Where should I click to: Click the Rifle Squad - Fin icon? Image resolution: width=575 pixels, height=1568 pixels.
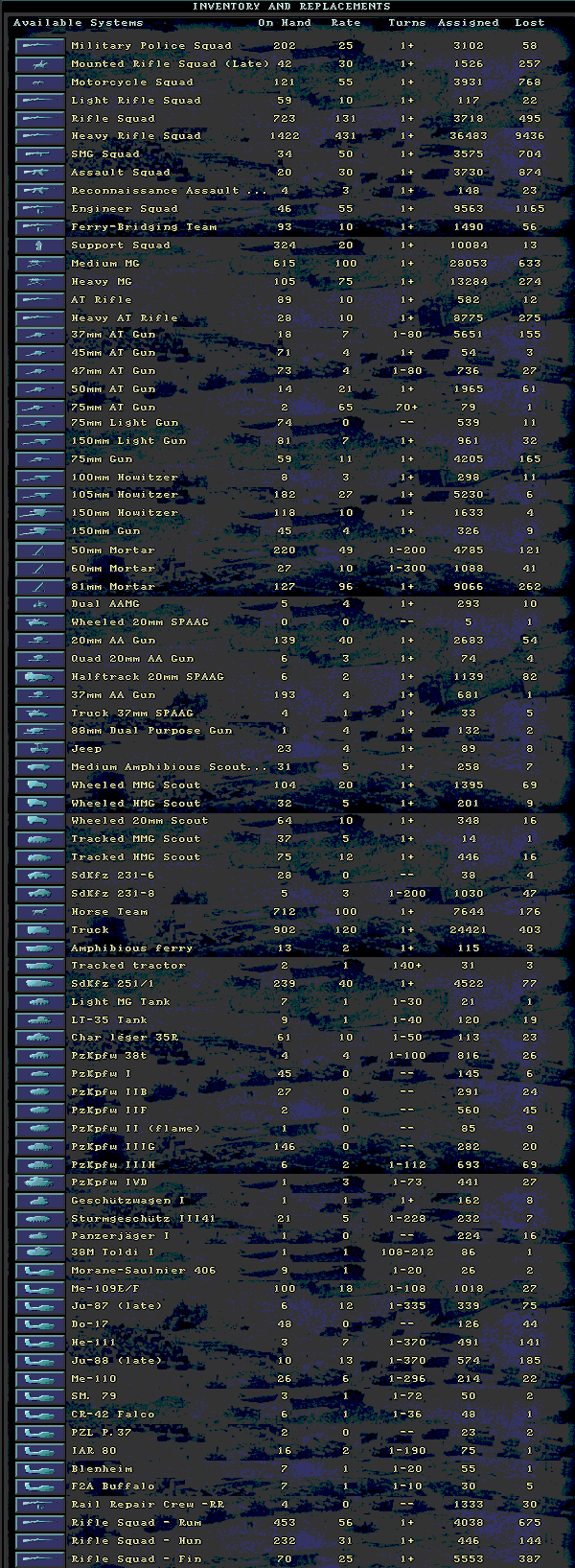[39, 1559]
